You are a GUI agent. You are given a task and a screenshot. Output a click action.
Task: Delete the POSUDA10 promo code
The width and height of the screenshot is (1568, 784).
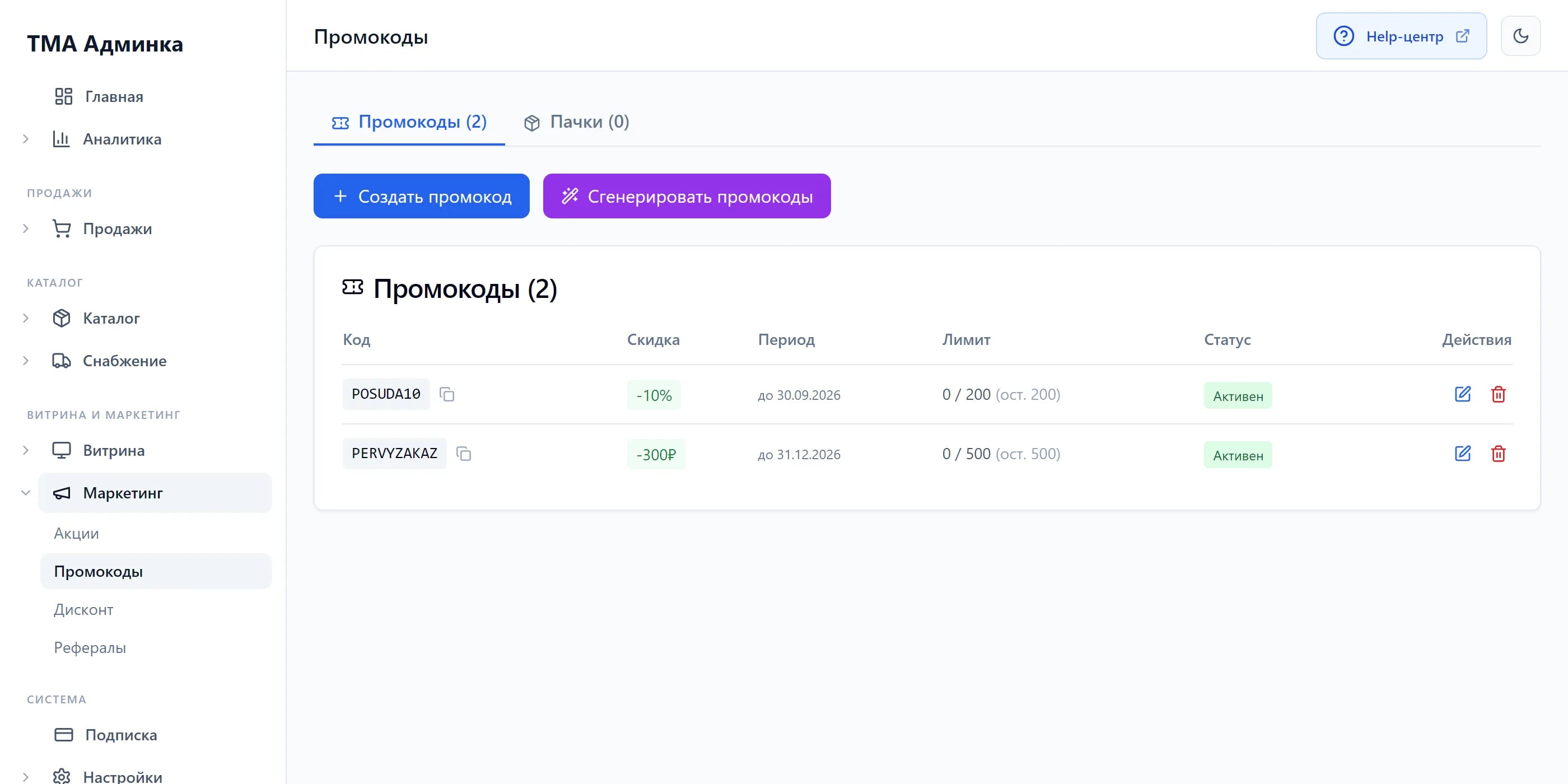pos(1498,394)
